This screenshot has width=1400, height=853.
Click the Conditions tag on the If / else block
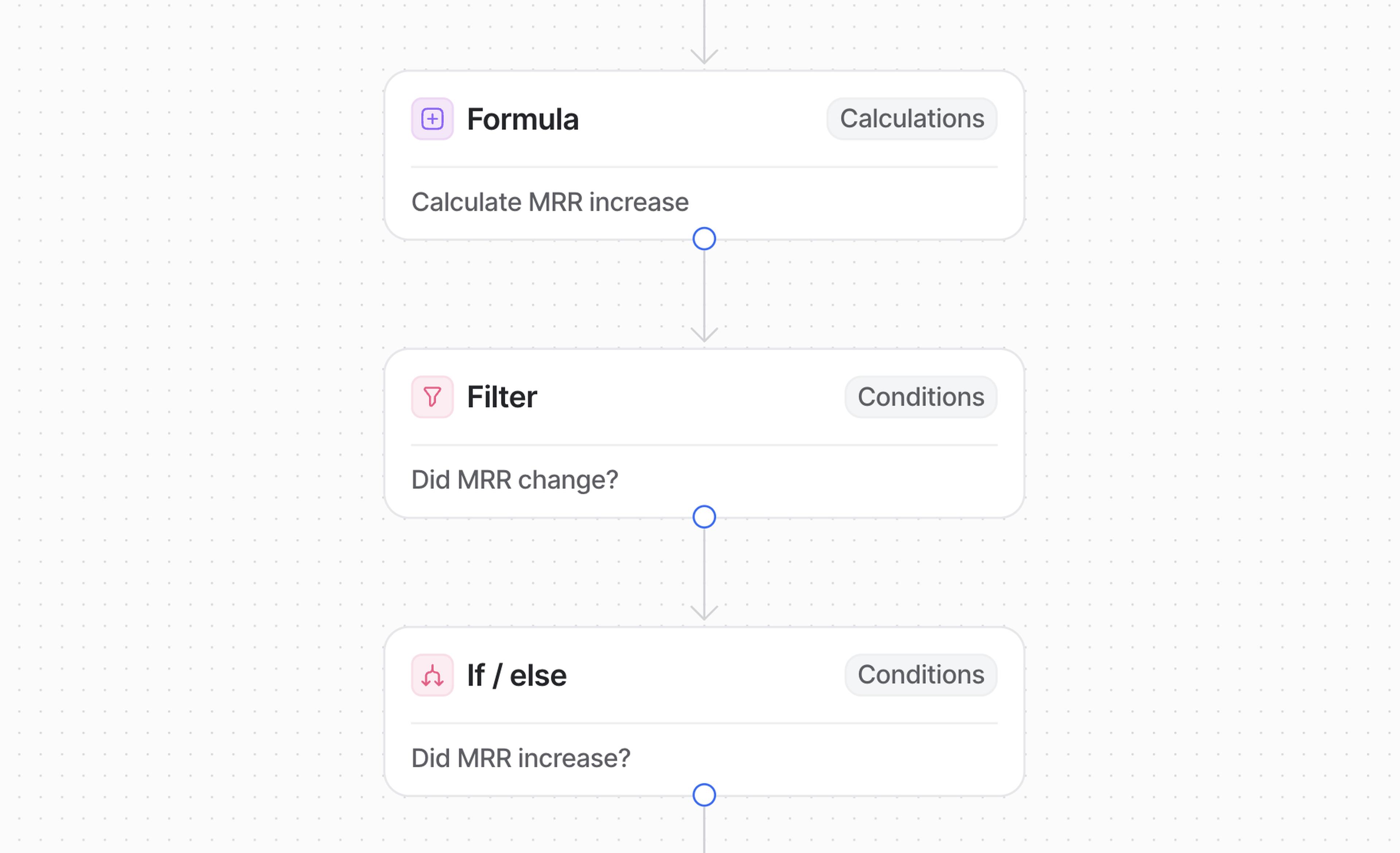[x=921, y=675]
